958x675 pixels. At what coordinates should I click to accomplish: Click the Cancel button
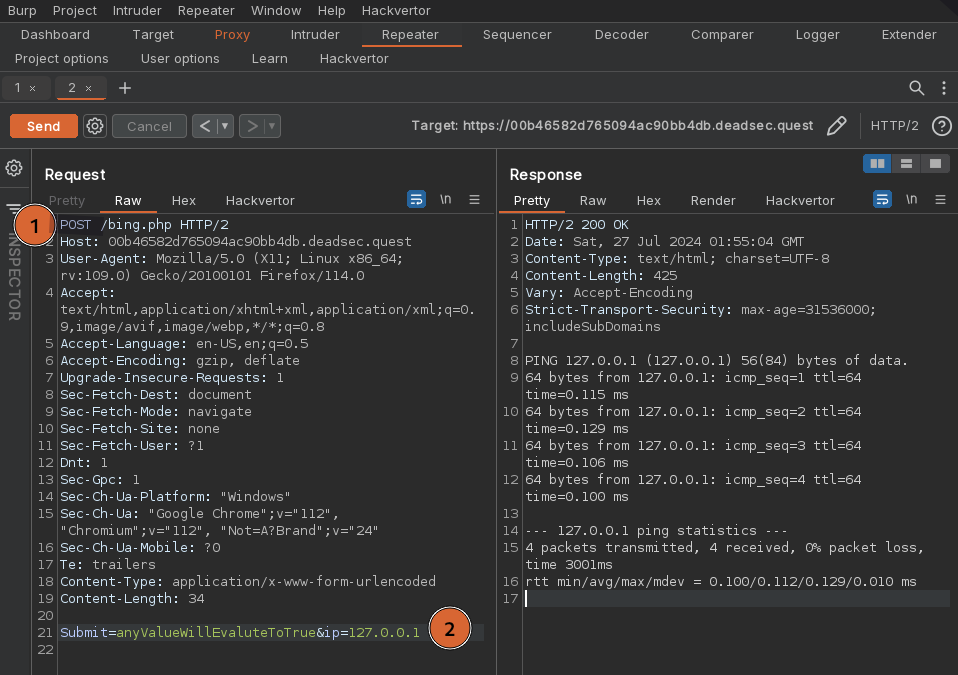pos(149,126)
